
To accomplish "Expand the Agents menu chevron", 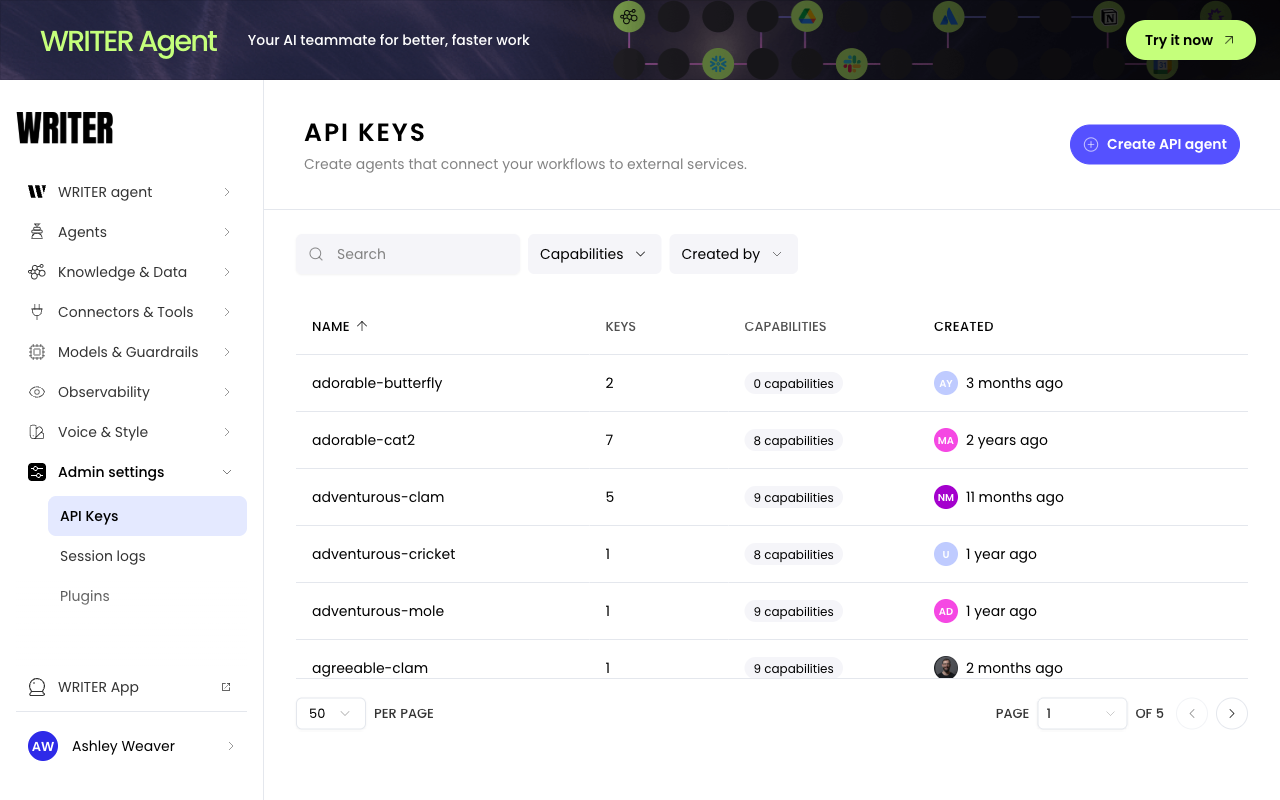I will (x=227, y=232).
